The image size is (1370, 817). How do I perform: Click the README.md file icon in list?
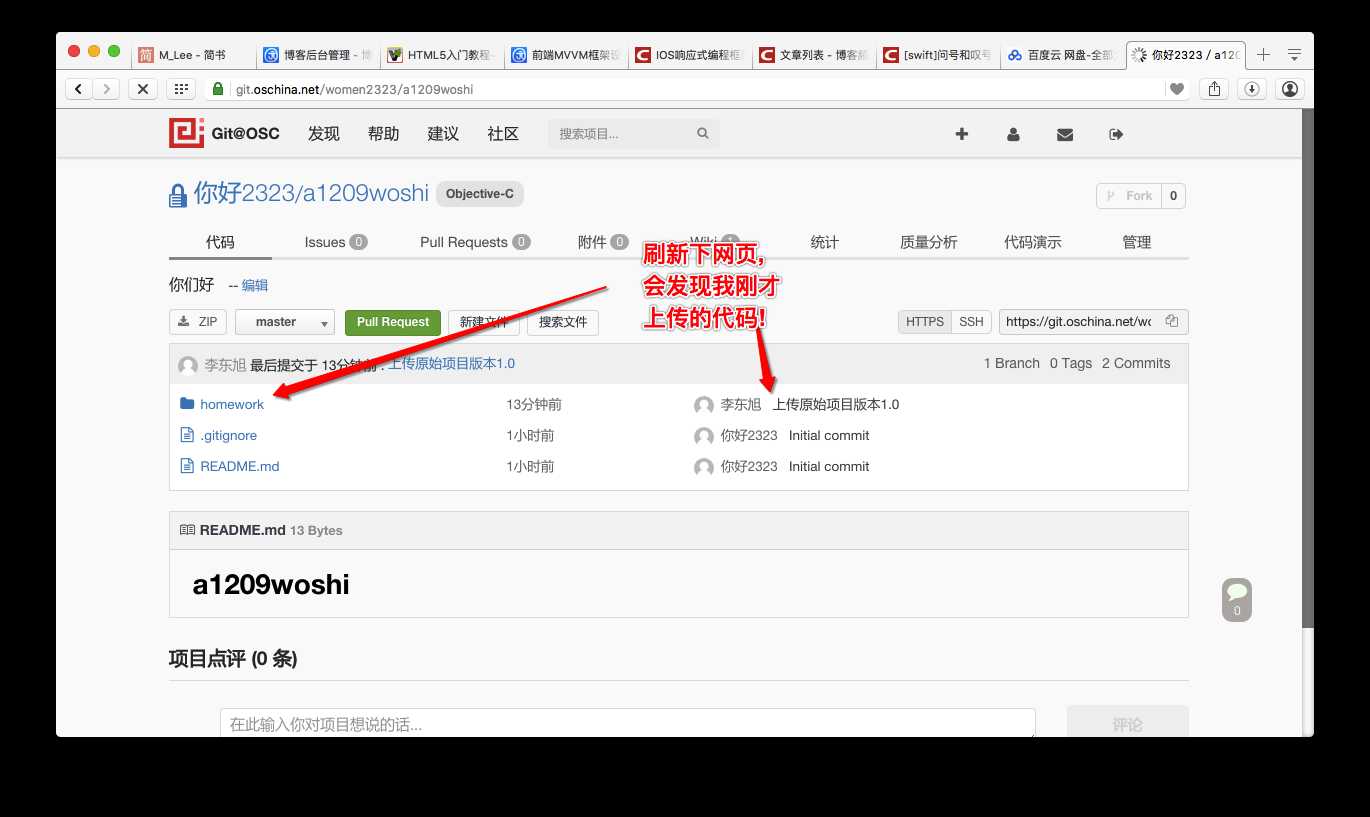pyautogui.click(x=186, y=466)
